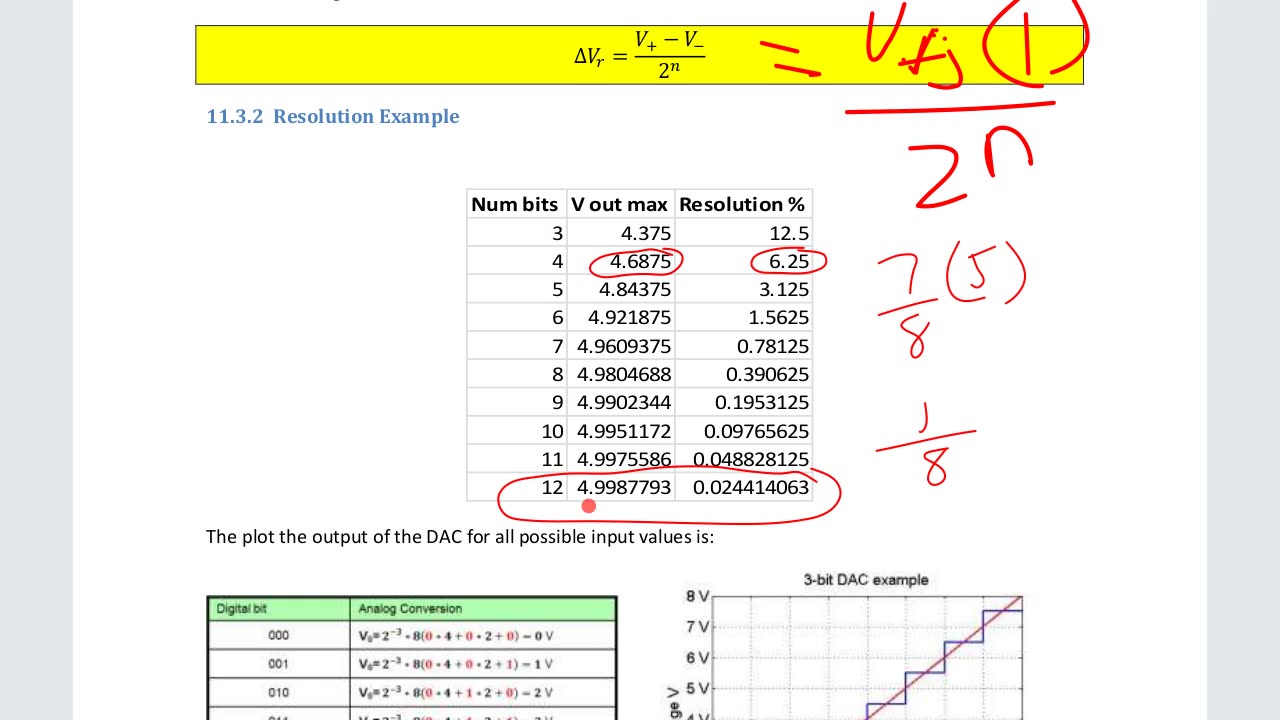Click the 'Analog Conversion' table header
Screen dimensions: 1280x720
click(410, 608)
